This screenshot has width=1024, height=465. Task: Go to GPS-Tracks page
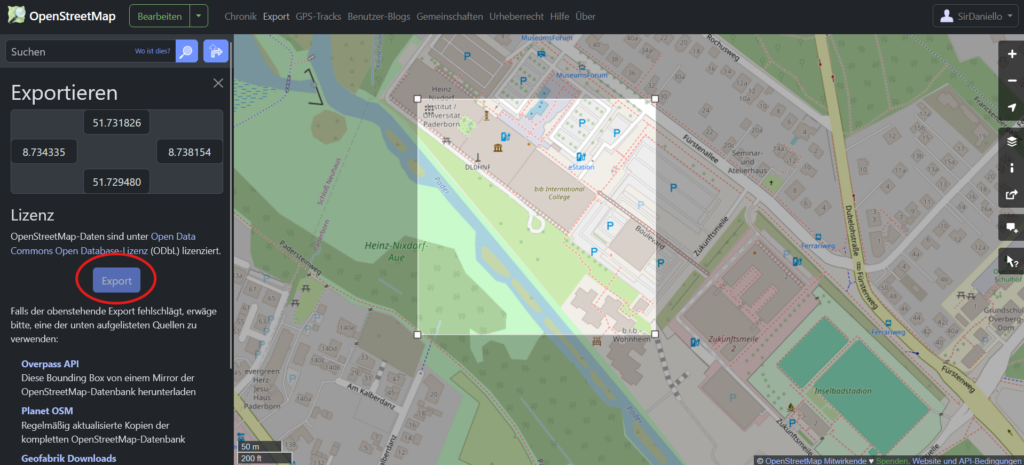coord(318,17)
